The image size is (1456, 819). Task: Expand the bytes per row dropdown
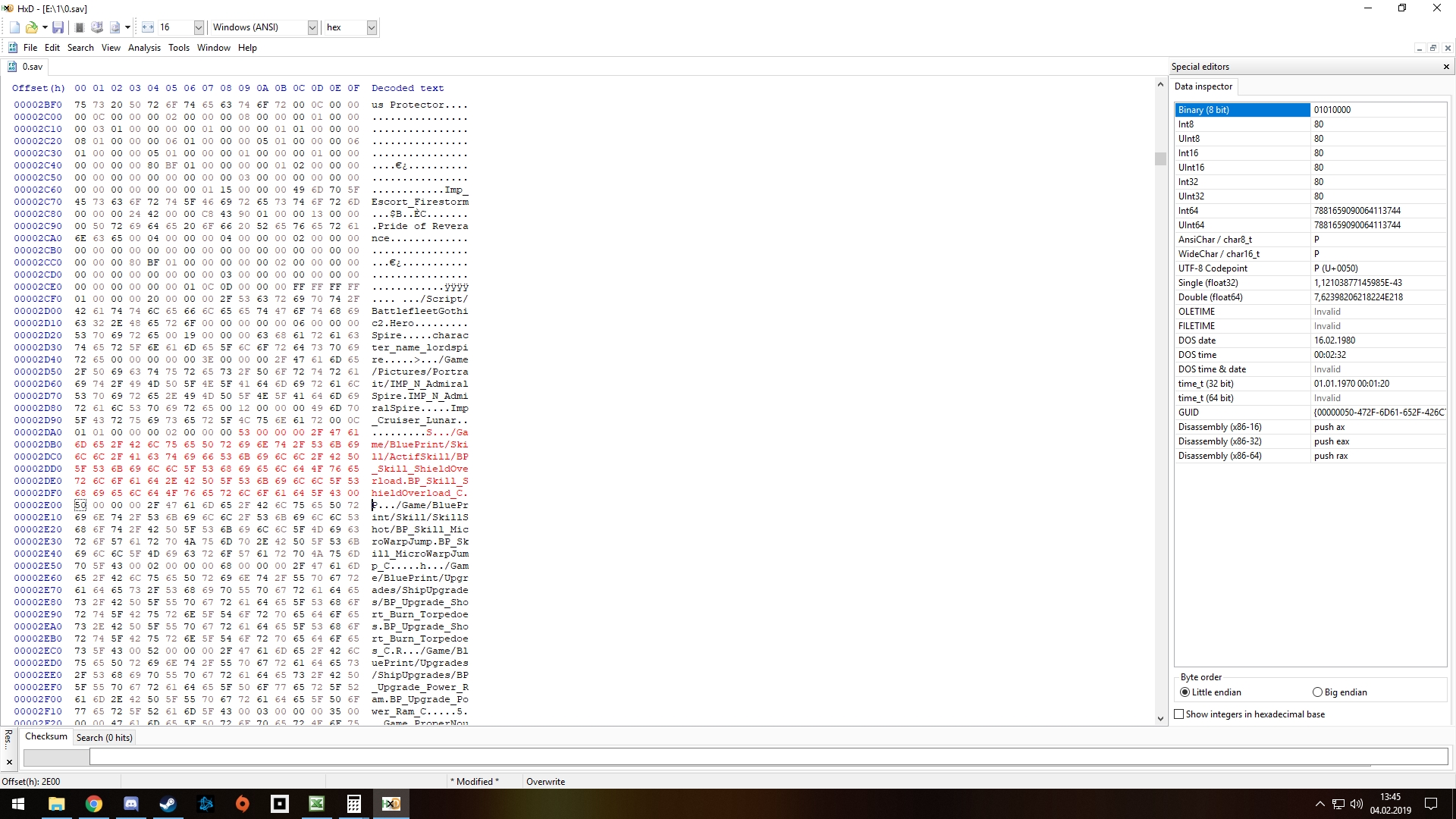tap(199, 27)
